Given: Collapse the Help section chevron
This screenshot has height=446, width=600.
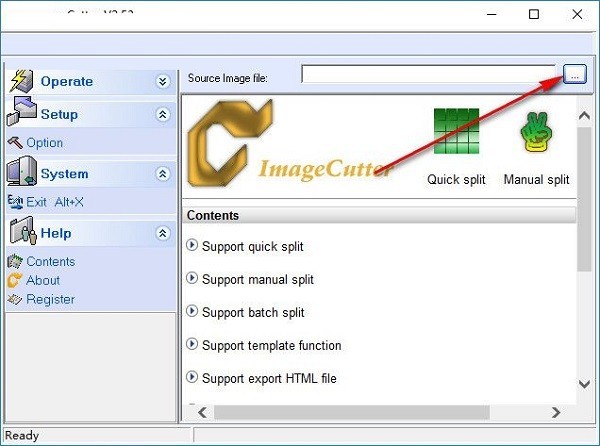Looking at the screenshot, I should coord(163,233).
